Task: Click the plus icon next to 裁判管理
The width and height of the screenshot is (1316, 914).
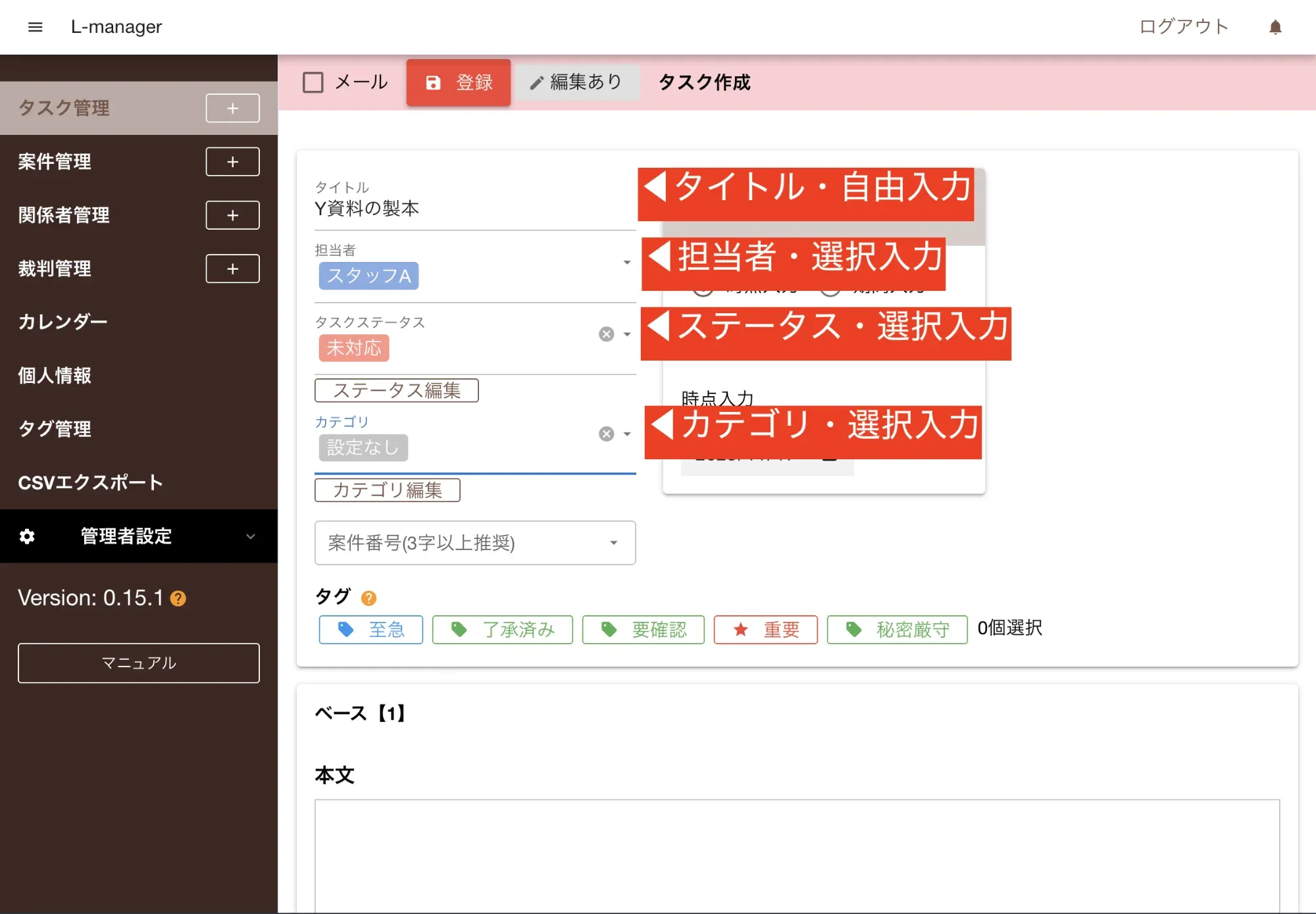Action: [x=232, y=268]
